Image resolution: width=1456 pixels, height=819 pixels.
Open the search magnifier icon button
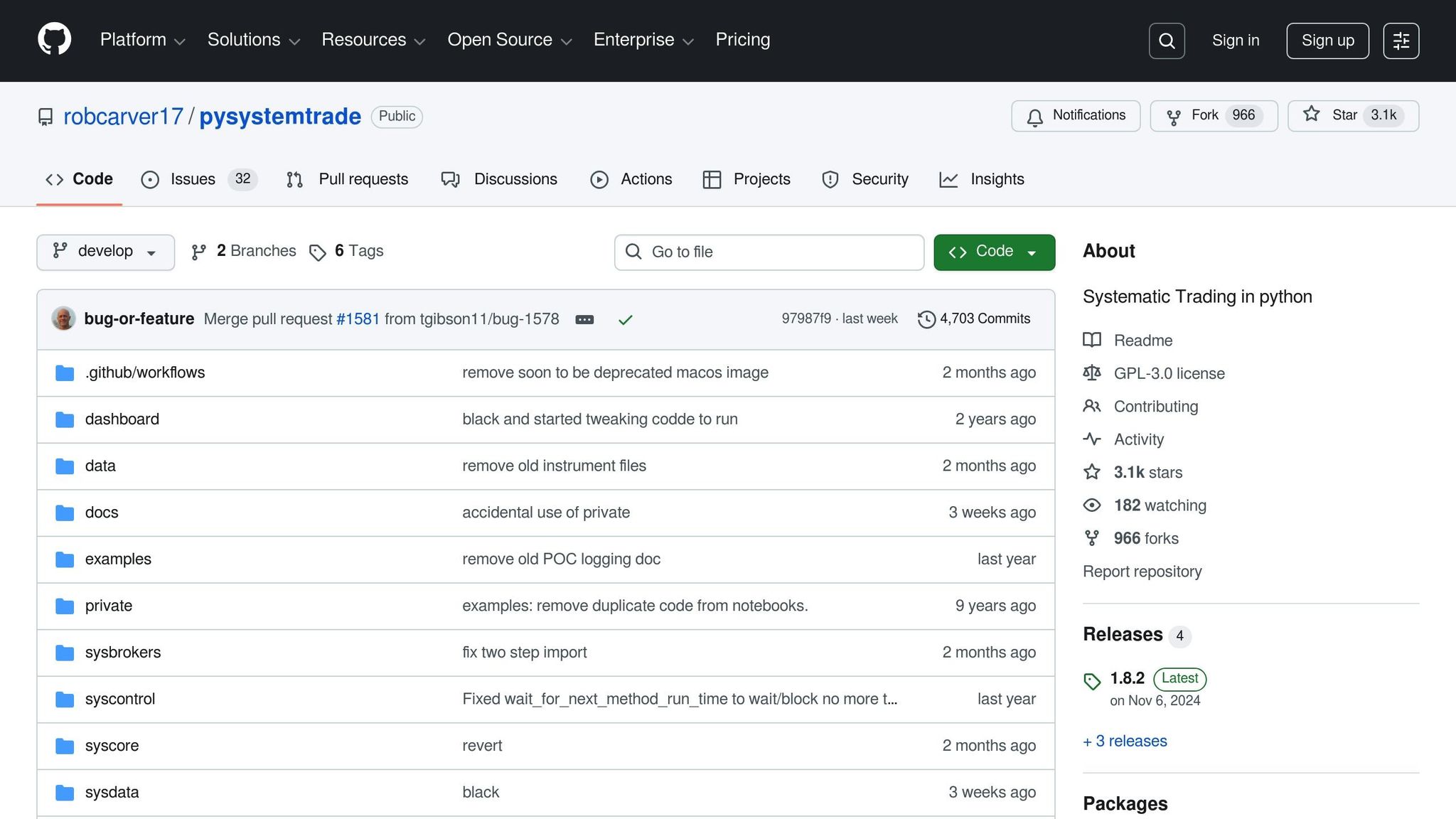pos(1167,41)
